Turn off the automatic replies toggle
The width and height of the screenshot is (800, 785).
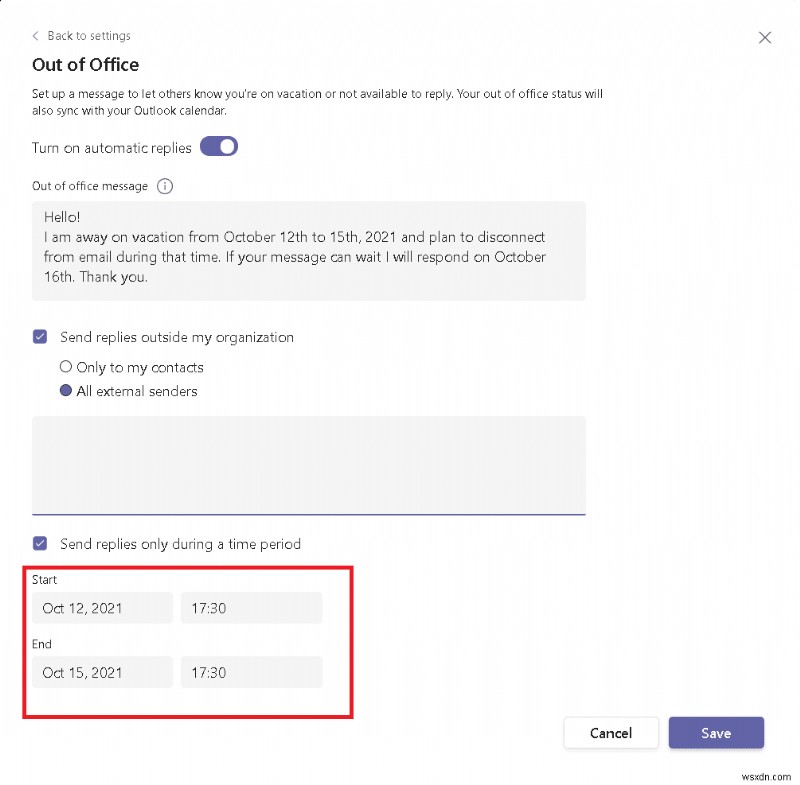pos(219,148)
